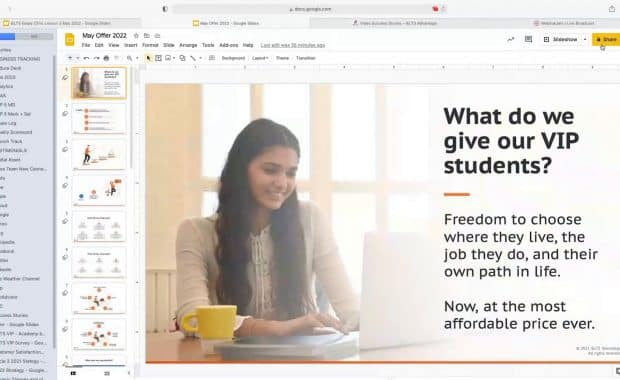Select the Shape tool
The image size is (620, 380).
(x=182, y=58)
